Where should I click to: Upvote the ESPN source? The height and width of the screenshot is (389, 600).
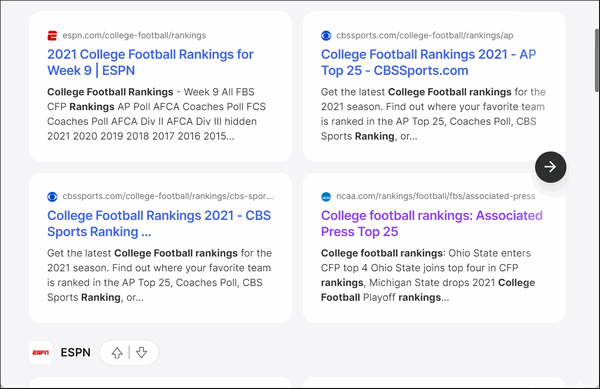click(x=117, y=353)
